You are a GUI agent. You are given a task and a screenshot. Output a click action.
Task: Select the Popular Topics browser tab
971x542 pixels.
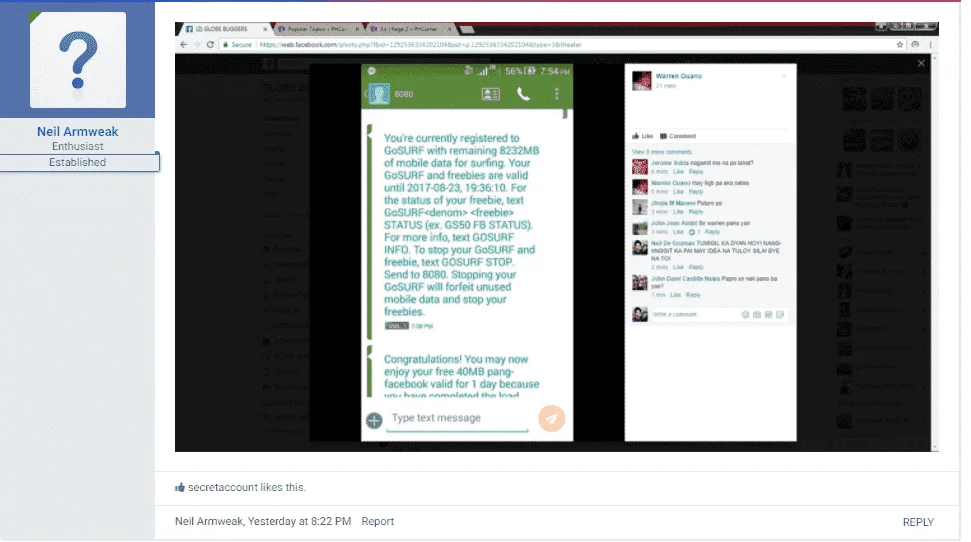(317, 29)
